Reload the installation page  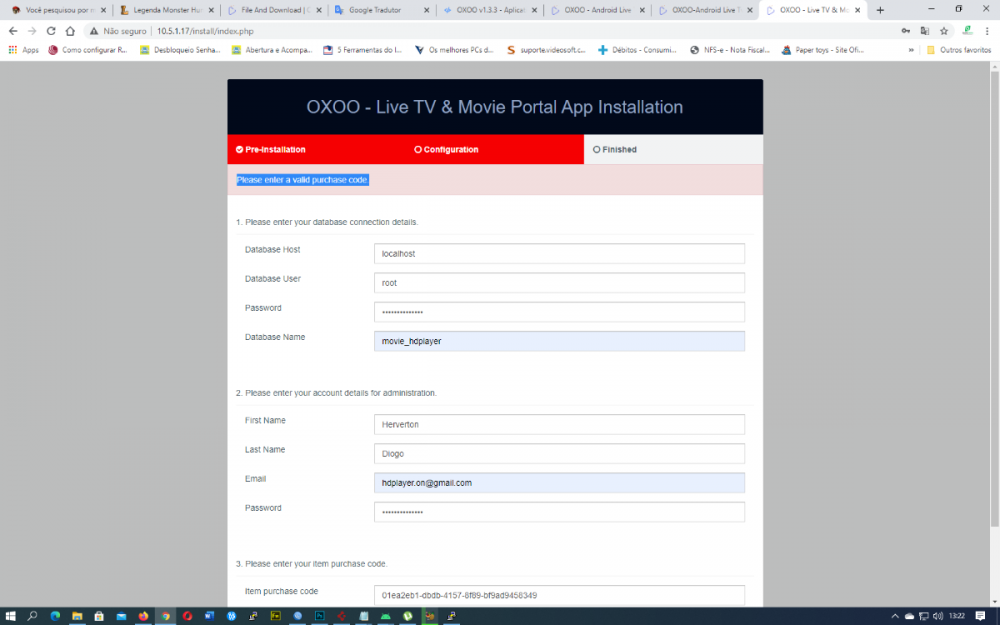pos(51,31)
